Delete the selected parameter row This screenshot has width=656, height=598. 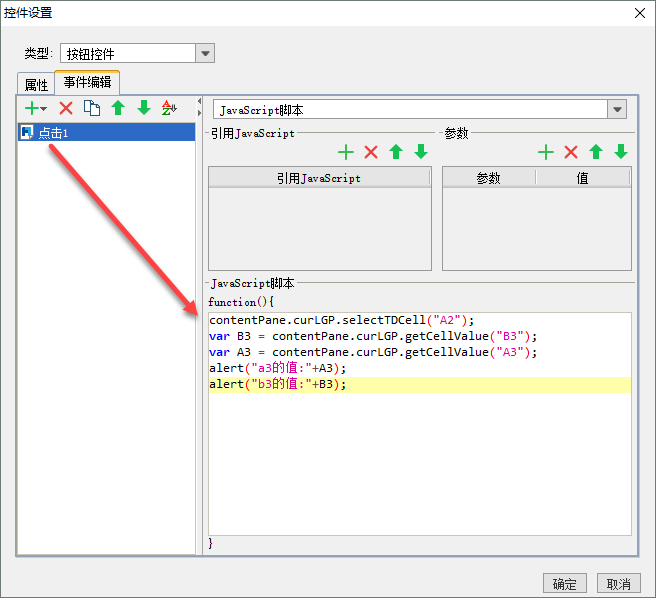point(571,152)
